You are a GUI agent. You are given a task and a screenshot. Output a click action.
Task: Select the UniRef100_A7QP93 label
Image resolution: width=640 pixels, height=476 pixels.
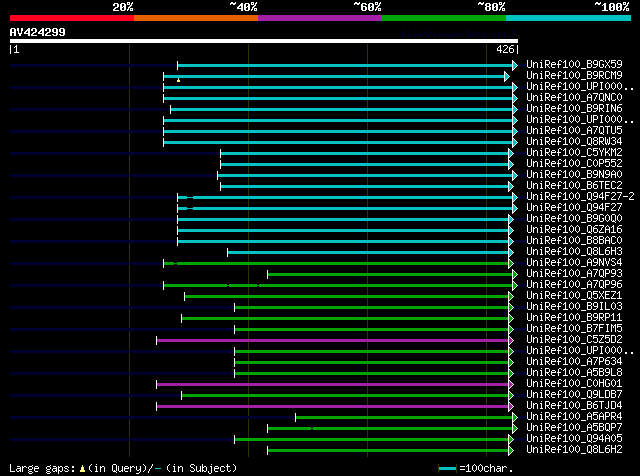[x=574, y=274]
